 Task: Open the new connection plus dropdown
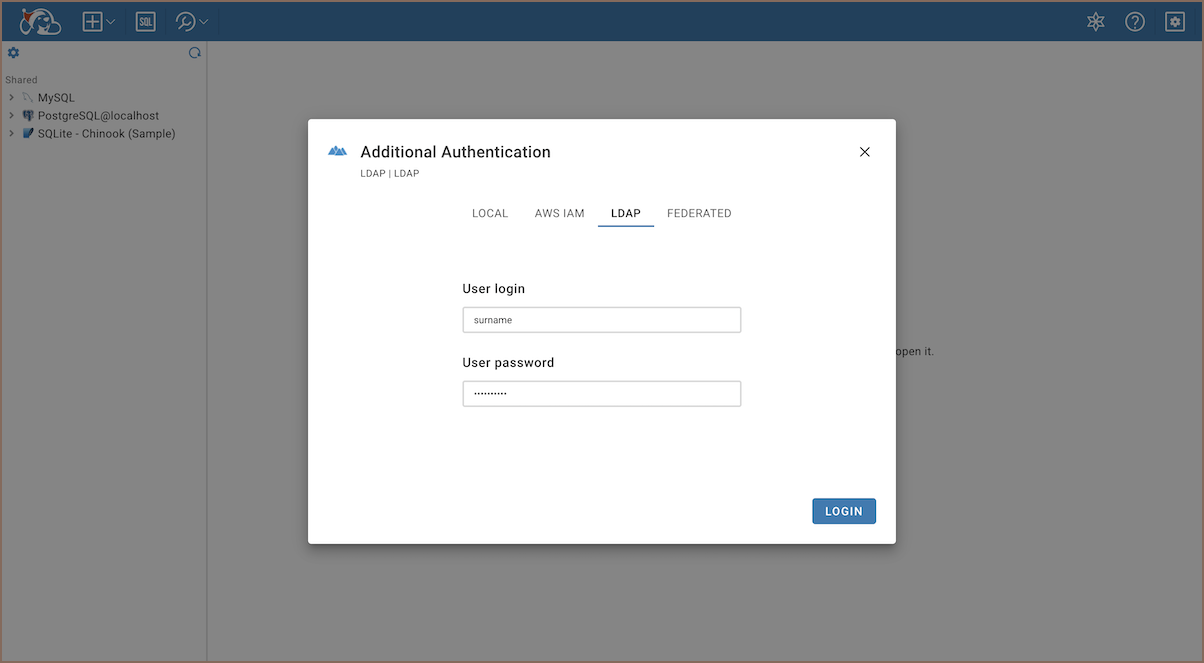[98, 21]
